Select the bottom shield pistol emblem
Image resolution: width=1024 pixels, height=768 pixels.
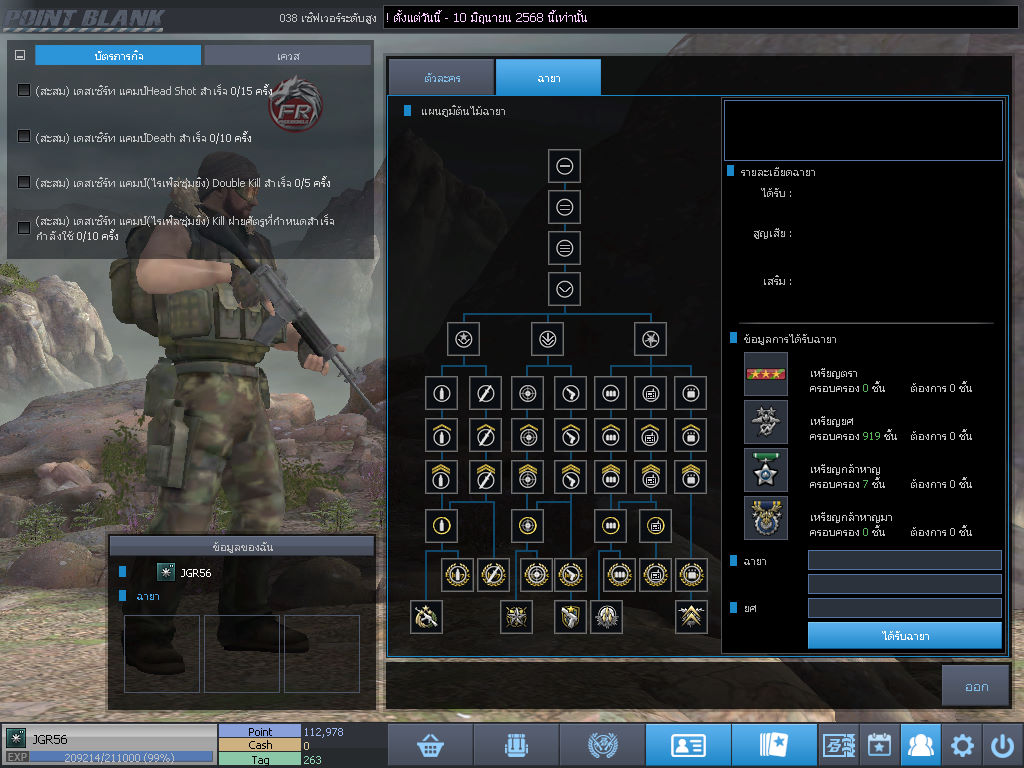(x=569, y=617)
